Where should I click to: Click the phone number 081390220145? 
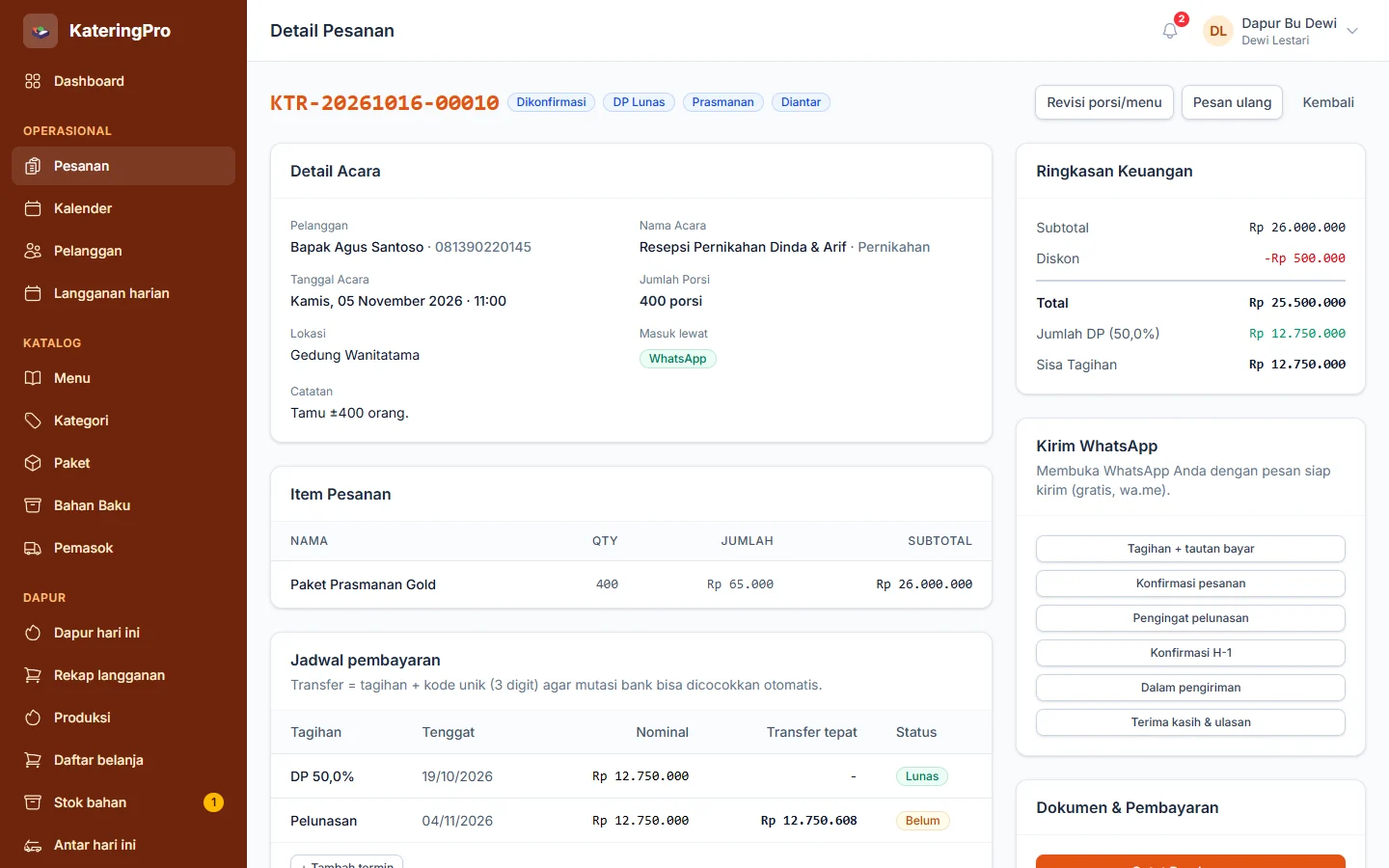pos(483,247)
